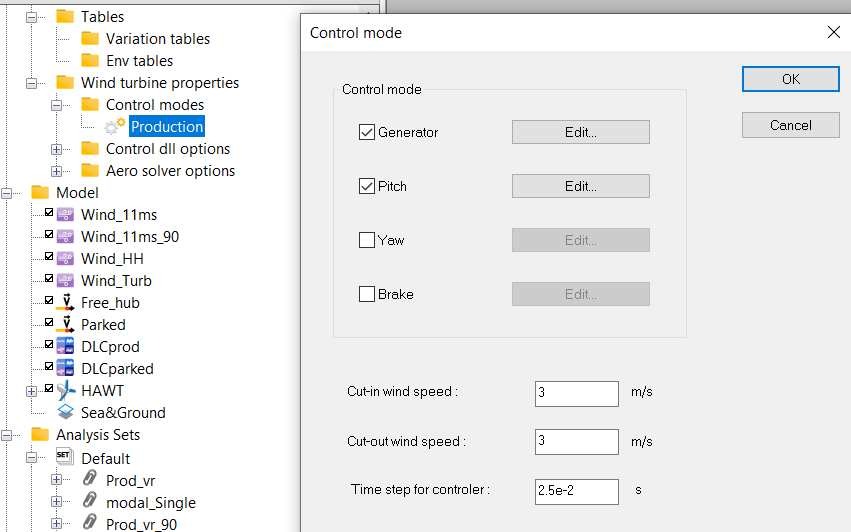Click the Prod_vr paperclip icon

[90, 480]
